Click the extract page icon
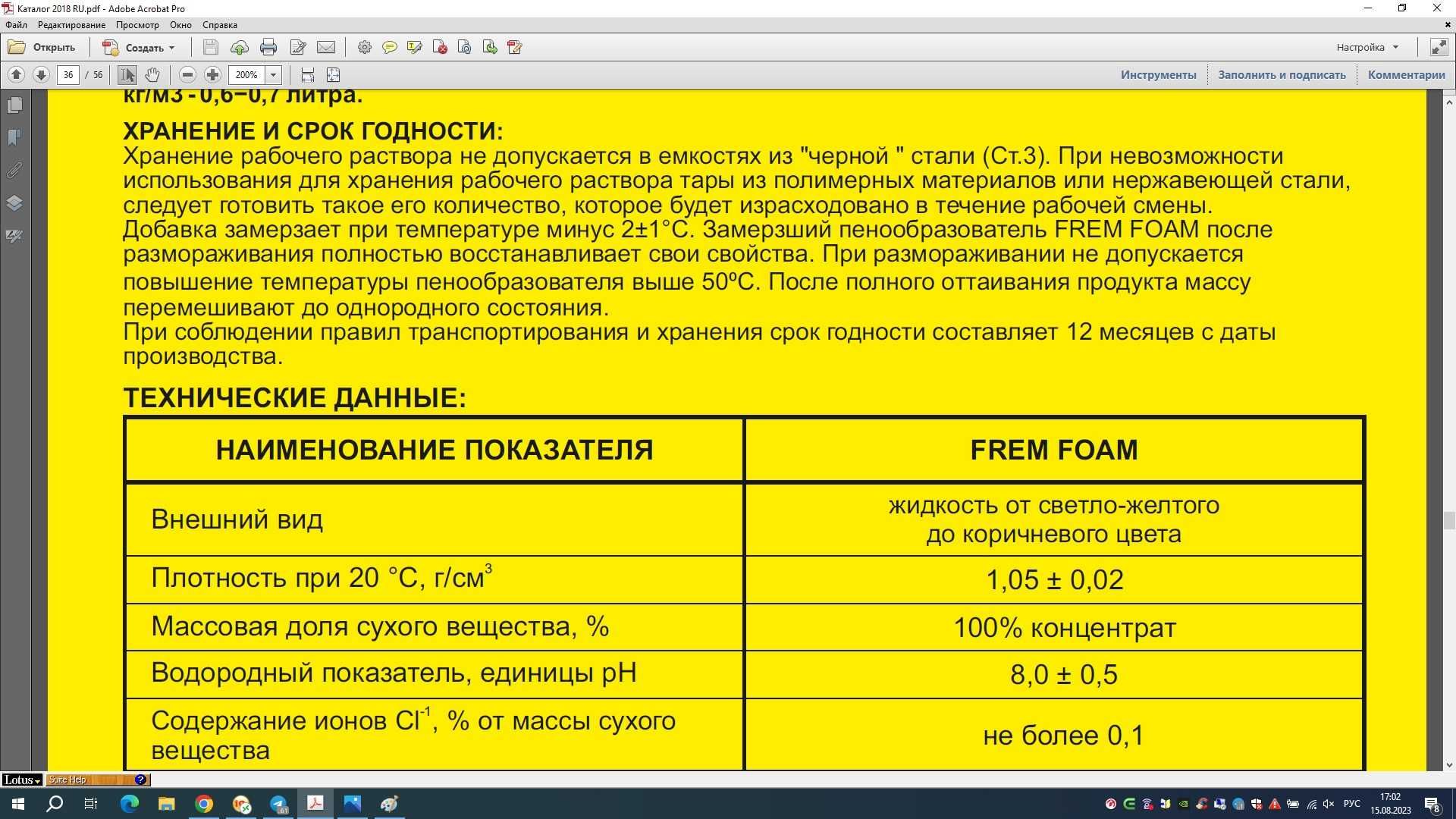Viewport: 1456px width, 819px height. coord(490,47)
